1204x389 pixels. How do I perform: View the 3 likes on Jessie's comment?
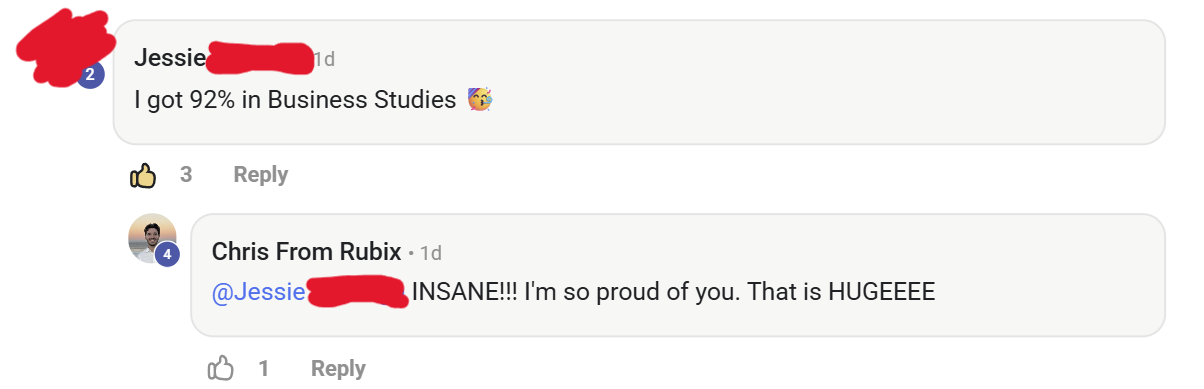pyautogui.click(x=186, y=175)
